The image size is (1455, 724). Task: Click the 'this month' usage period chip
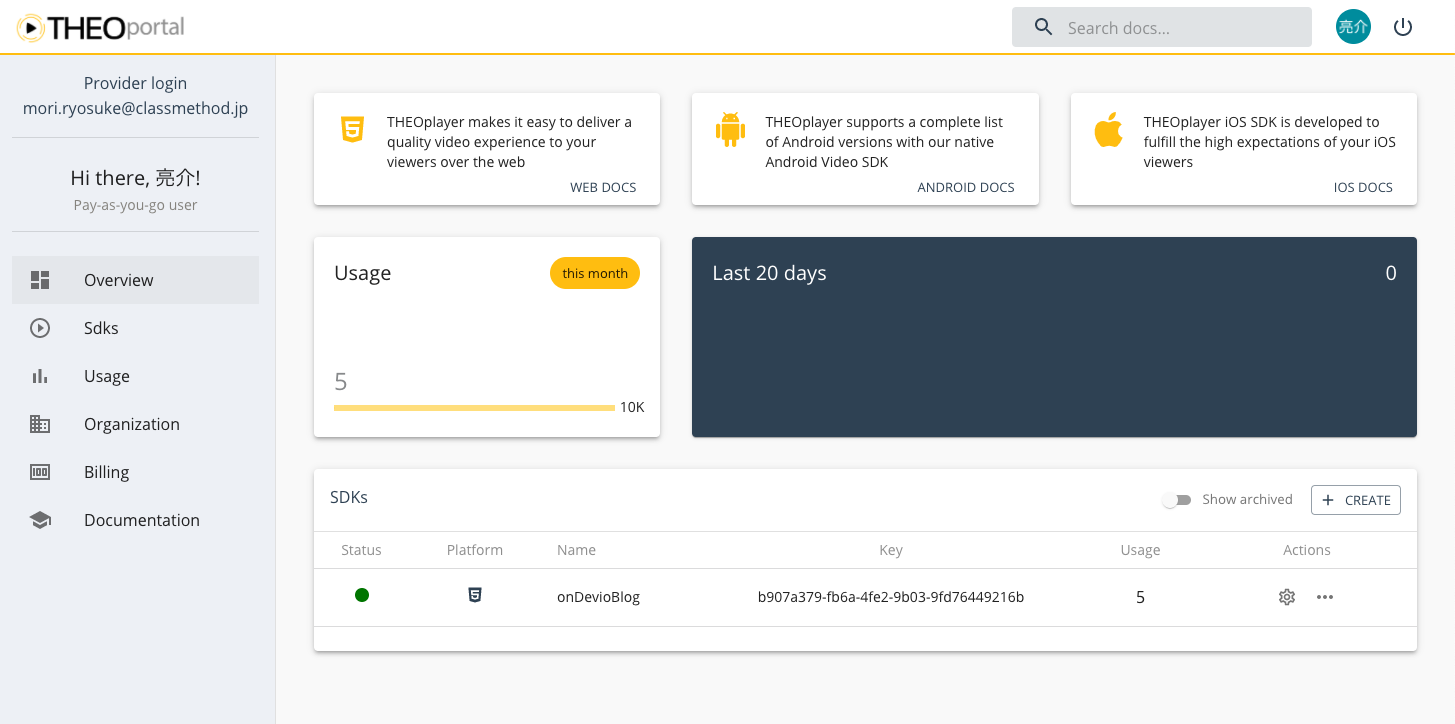(594, 273)
